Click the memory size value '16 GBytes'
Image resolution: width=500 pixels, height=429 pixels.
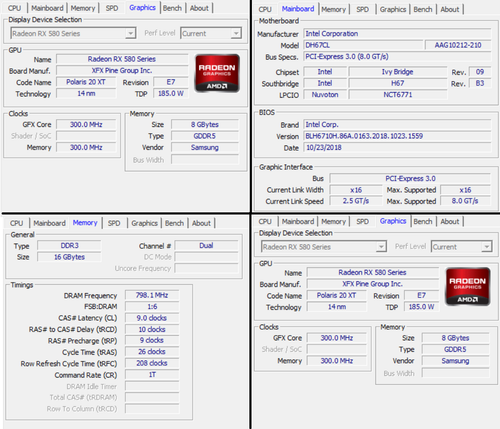[x=69, y=257]
